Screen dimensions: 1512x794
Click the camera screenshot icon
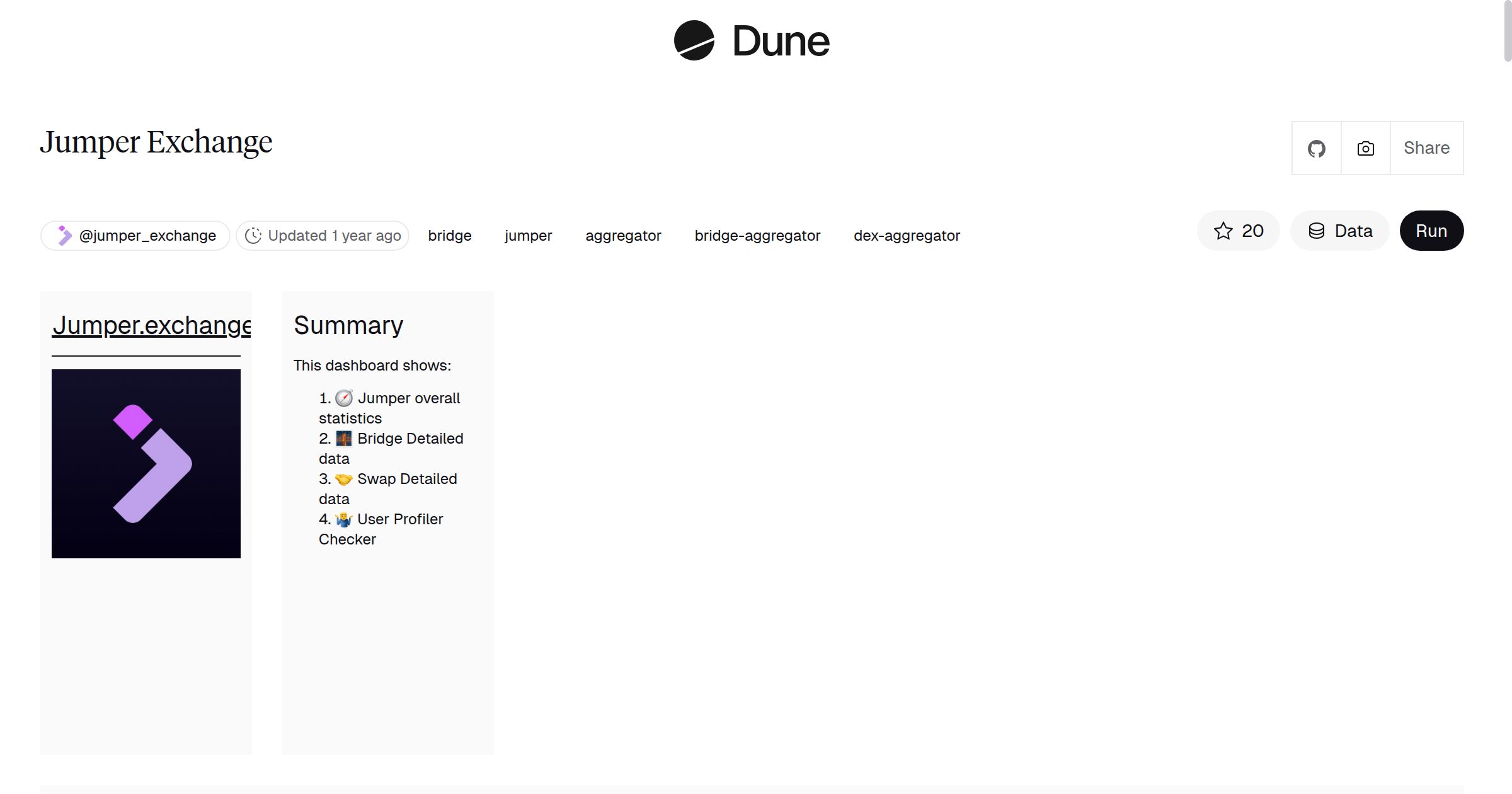pyautogui.click(x=1365, y=148)
